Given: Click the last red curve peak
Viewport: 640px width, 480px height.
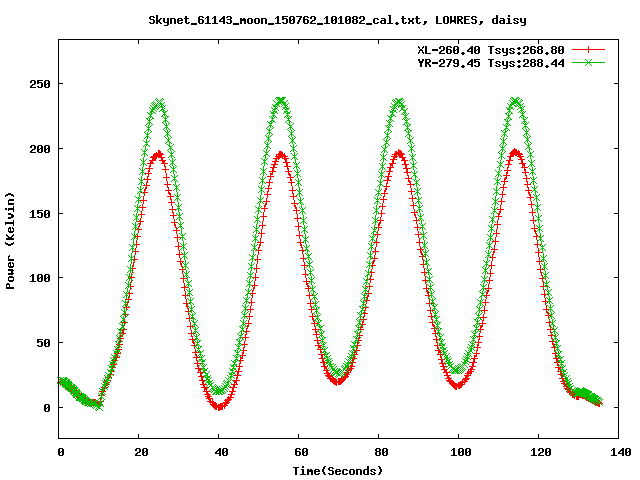Looking at the screenshot, I should (516, 152).
